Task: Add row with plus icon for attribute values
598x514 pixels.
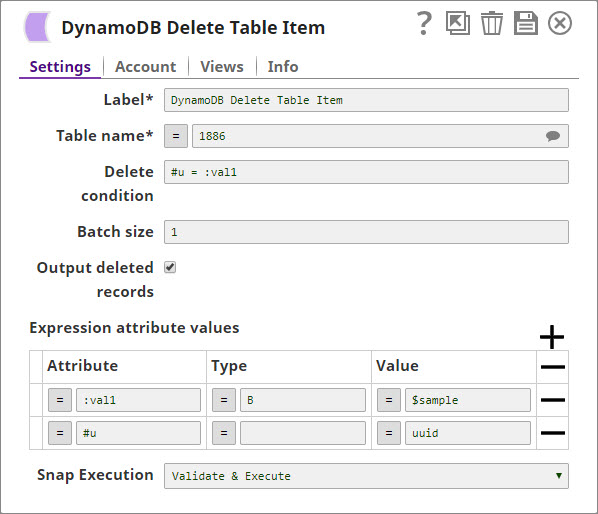Action: coord(552,337)
